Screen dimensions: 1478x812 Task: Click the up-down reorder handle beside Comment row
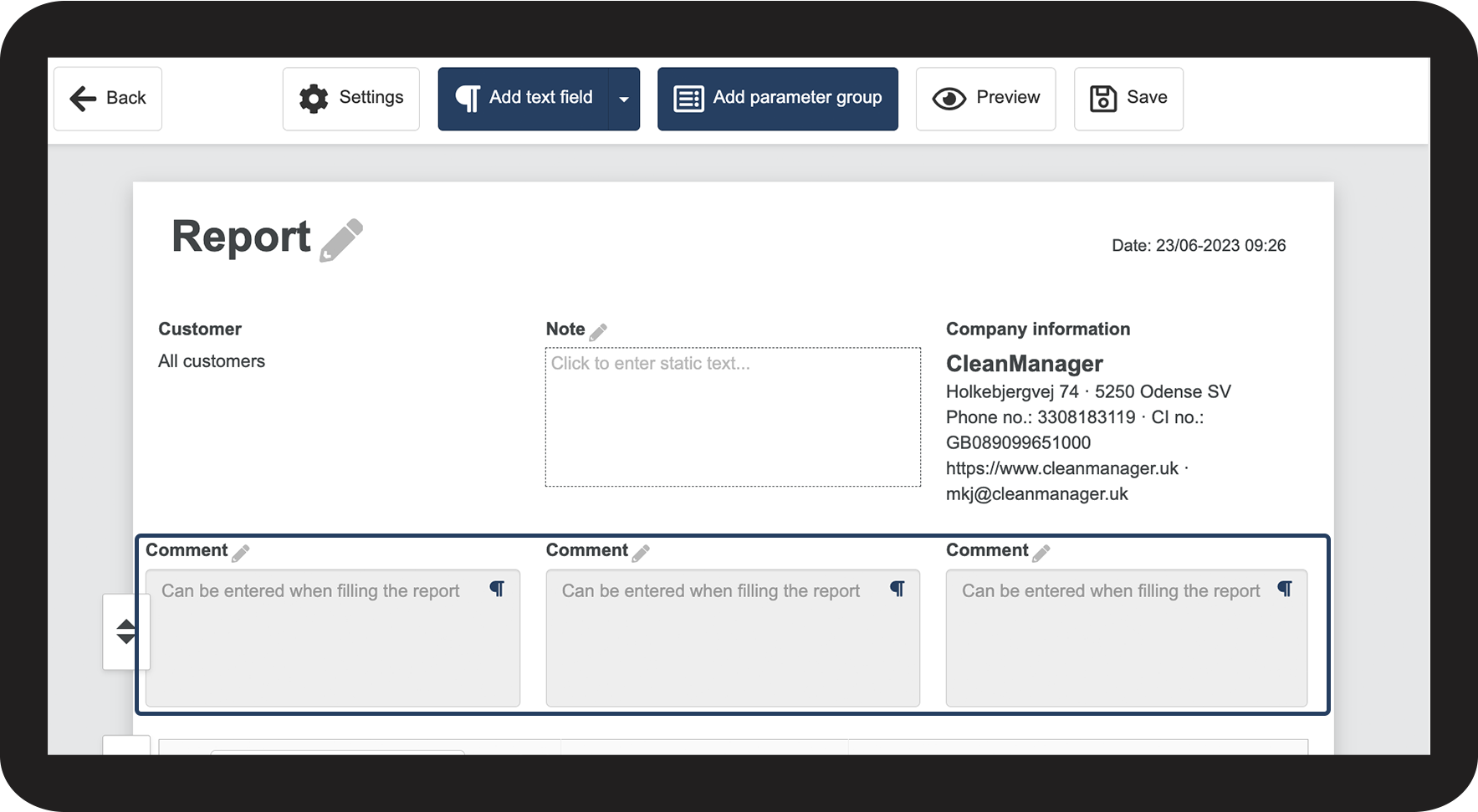point(126,631)
